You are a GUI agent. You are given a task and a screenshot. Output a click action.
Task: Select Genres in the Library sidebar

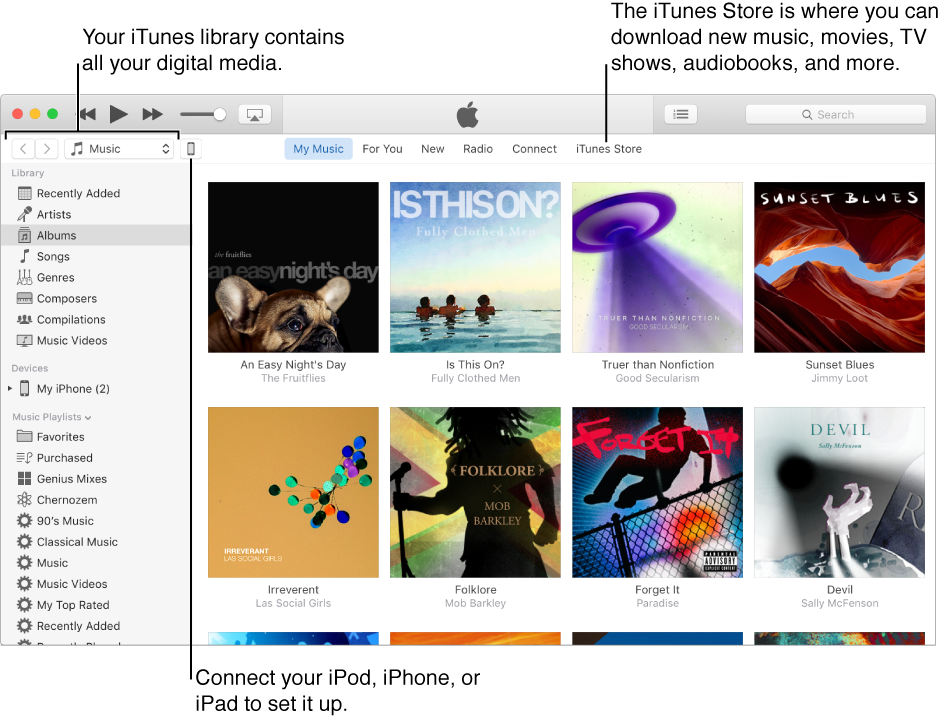[x=57, y=277]
